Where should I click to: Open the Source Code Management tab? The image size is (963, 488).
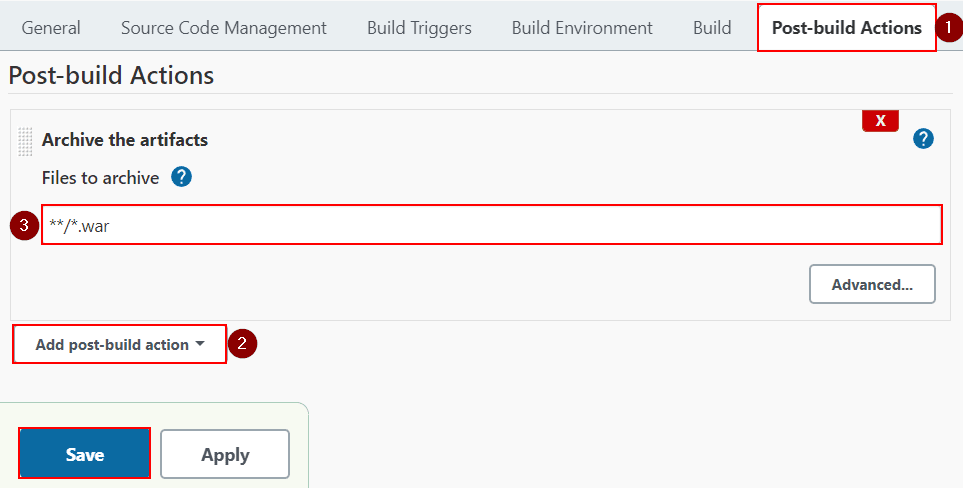pos(224,28)
